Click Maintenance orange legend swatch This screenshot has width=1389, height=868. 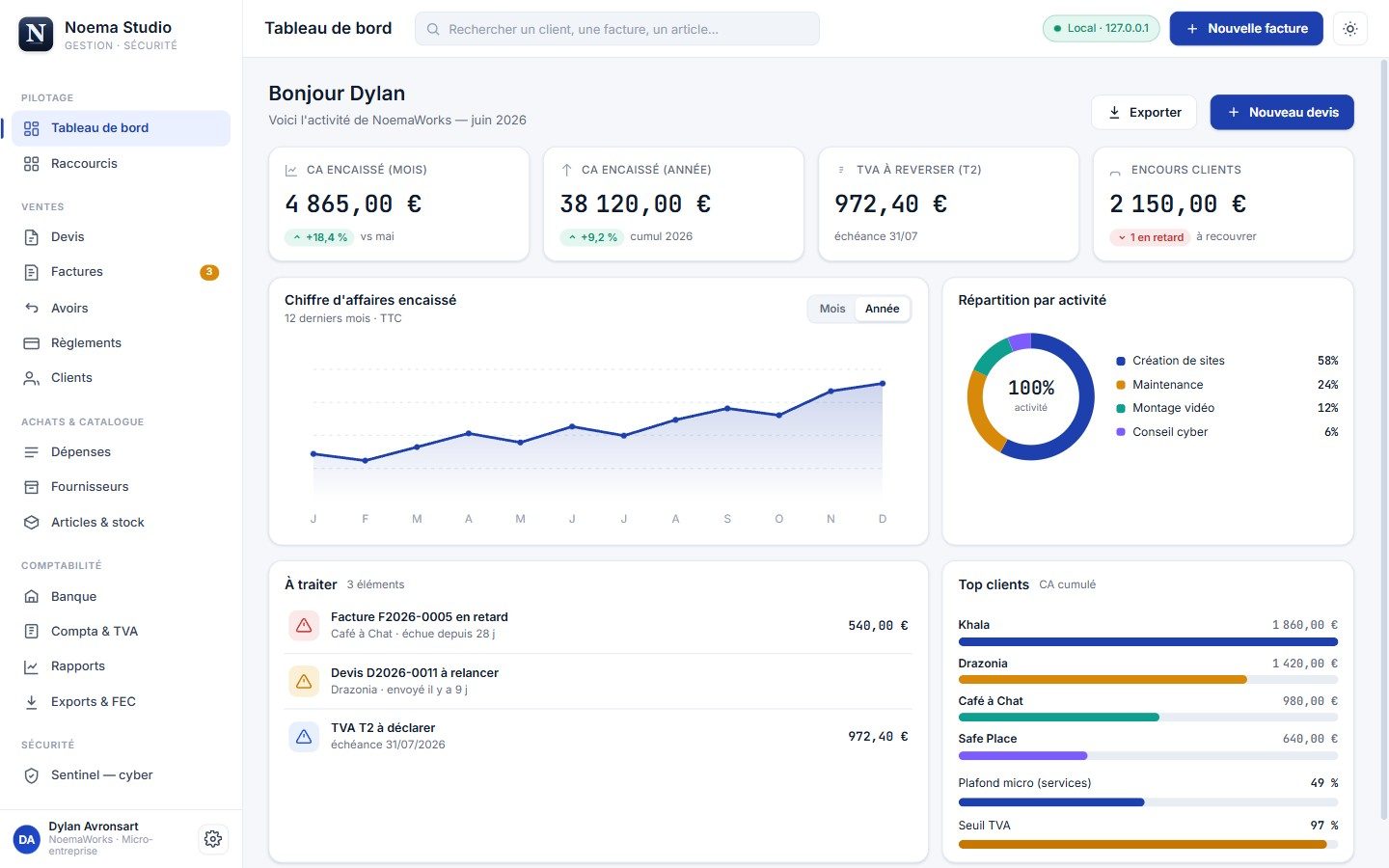click(1121, 385)
